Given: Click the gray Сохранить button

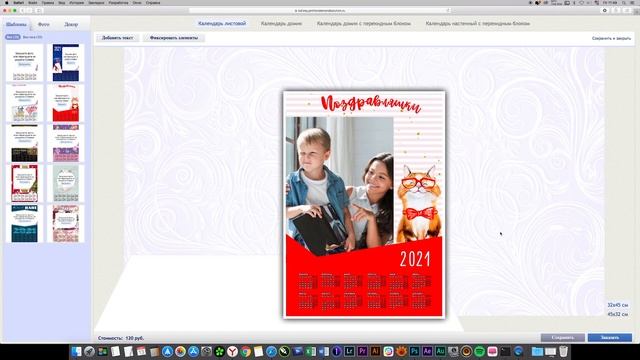Looking at the screenshot, I should [x=563, y=338].
